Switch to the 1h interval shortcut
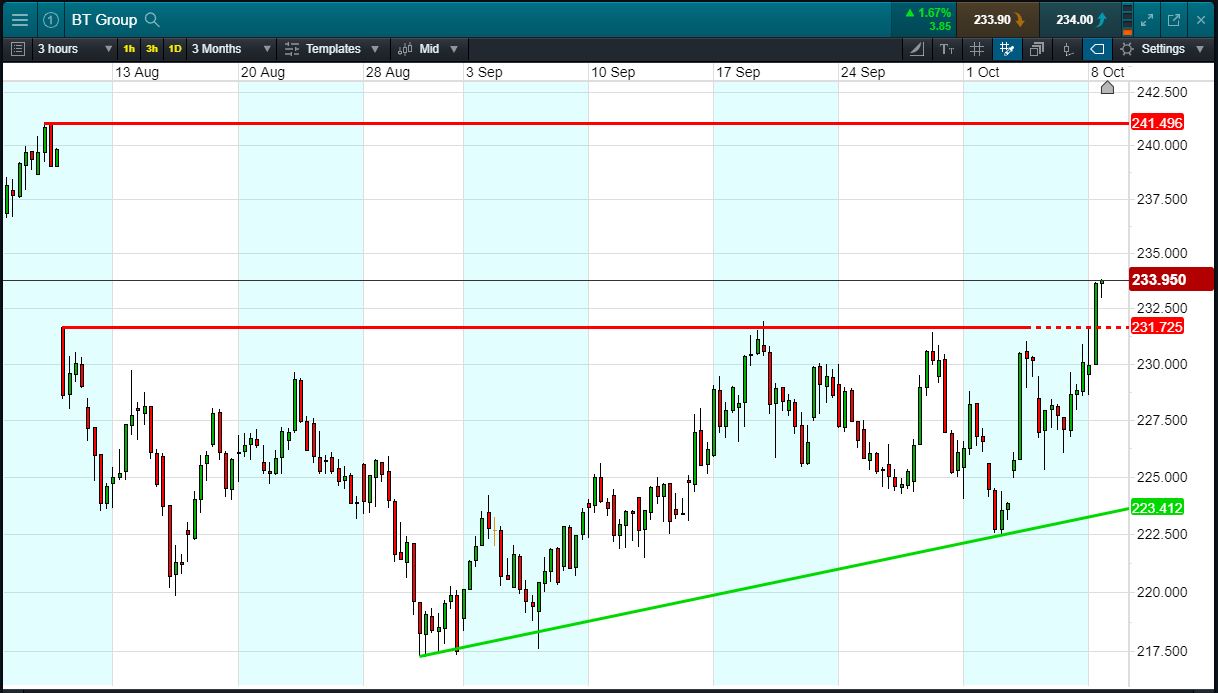Screen dimensions: 1218x693 click(x=129, y=49)
